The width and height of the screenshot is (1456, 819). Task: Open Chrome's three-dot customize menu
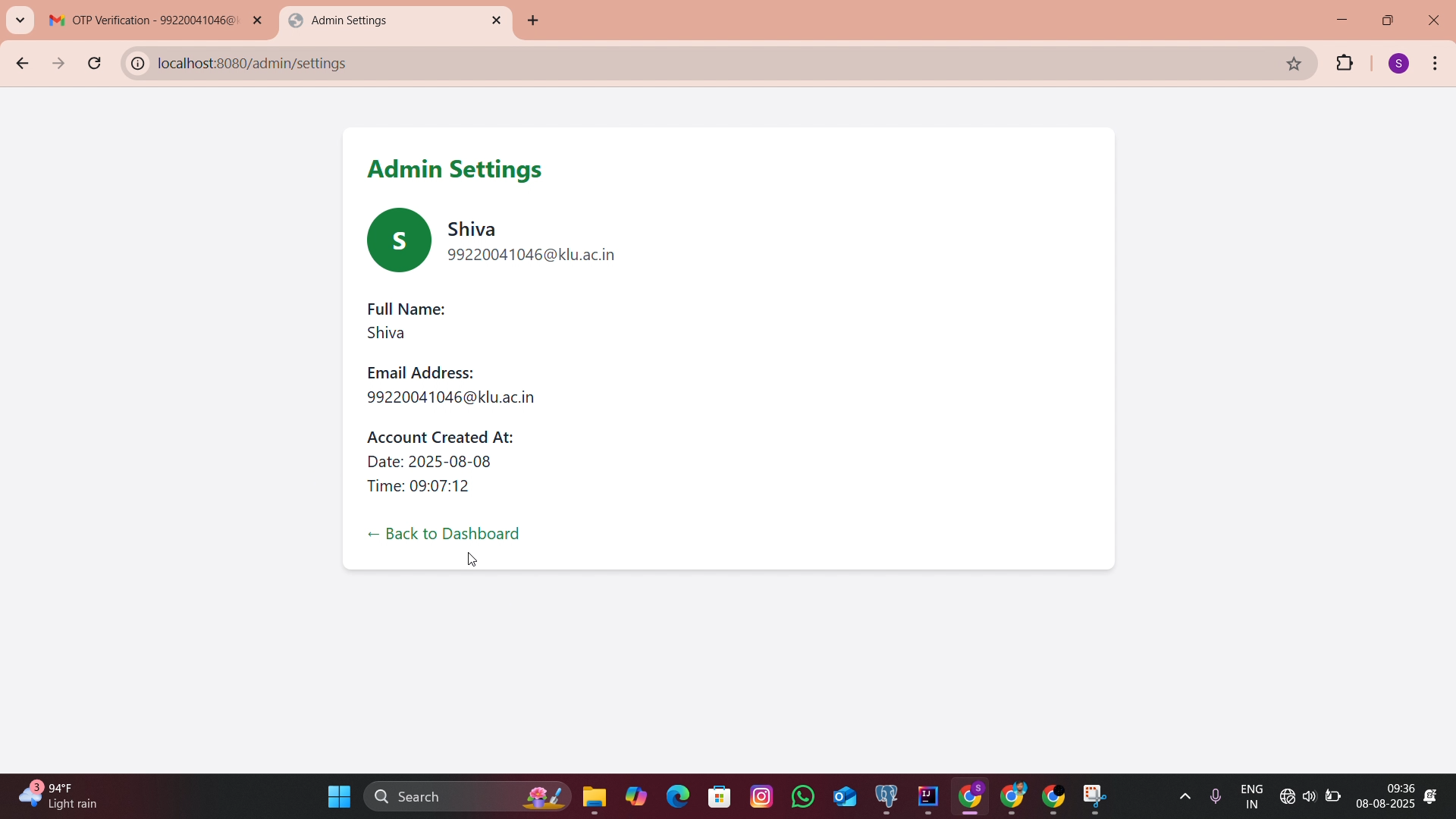tap(1437, 64)
